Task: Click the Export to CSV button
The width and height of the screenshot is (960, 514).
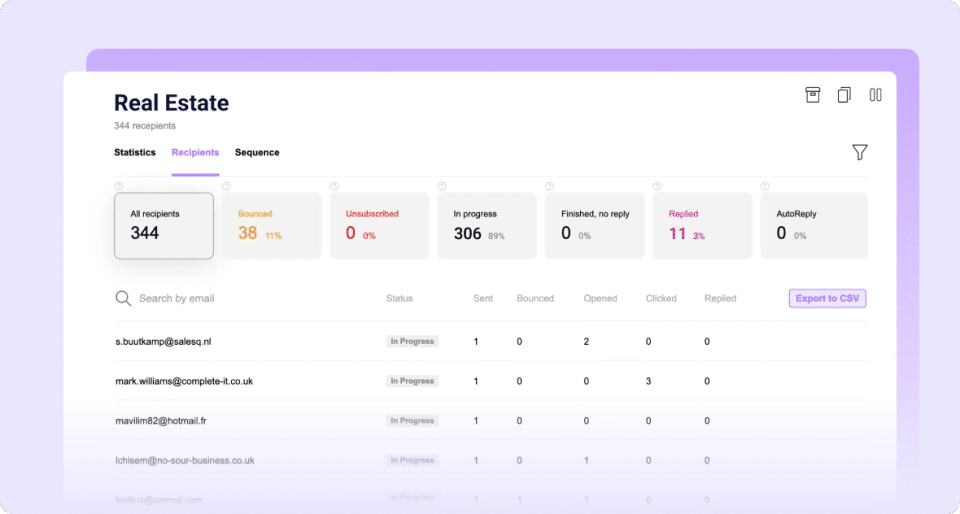Action: [827, 298]
